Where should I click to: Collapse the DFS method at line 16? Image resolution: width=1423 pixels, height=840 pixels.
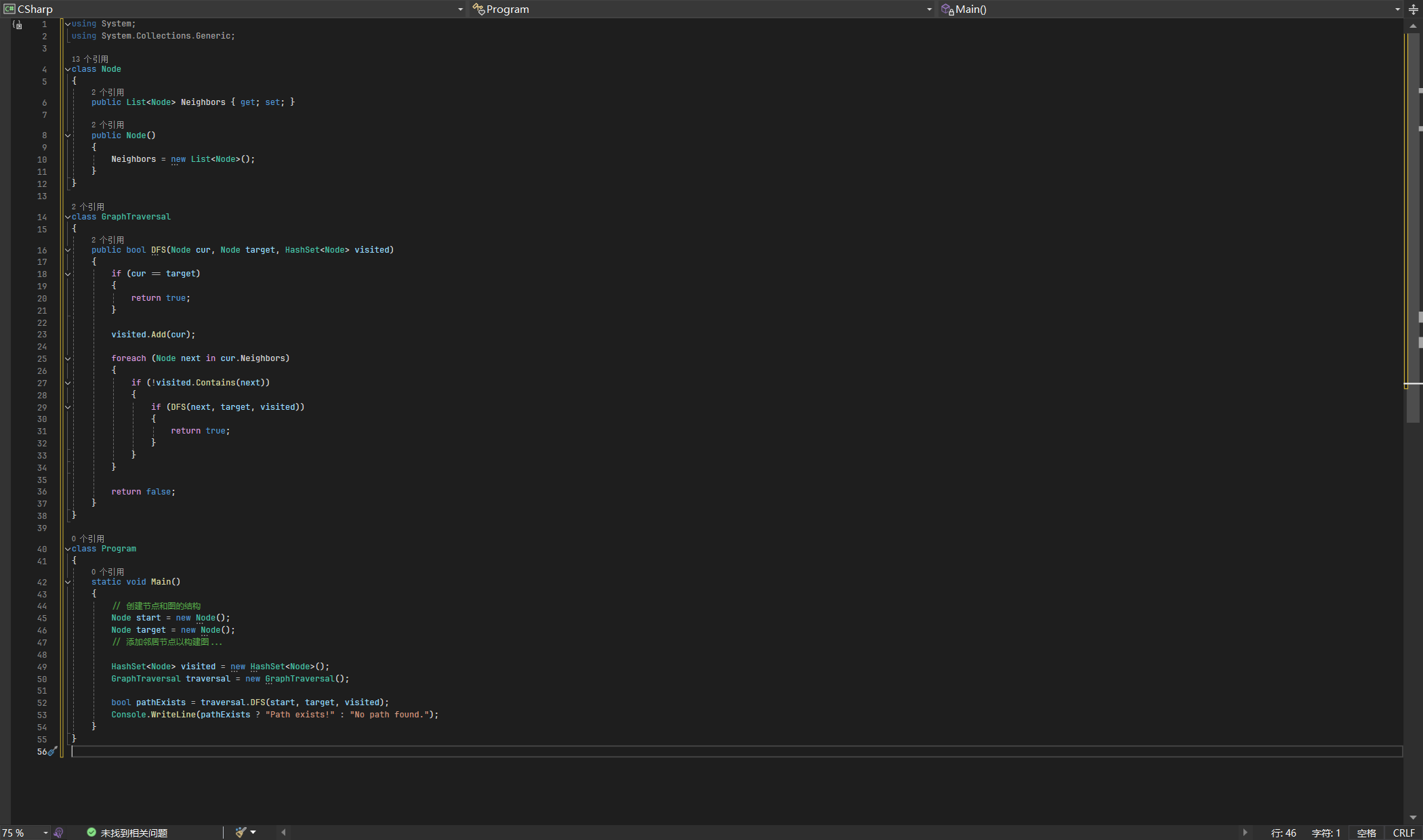point(68,251)
